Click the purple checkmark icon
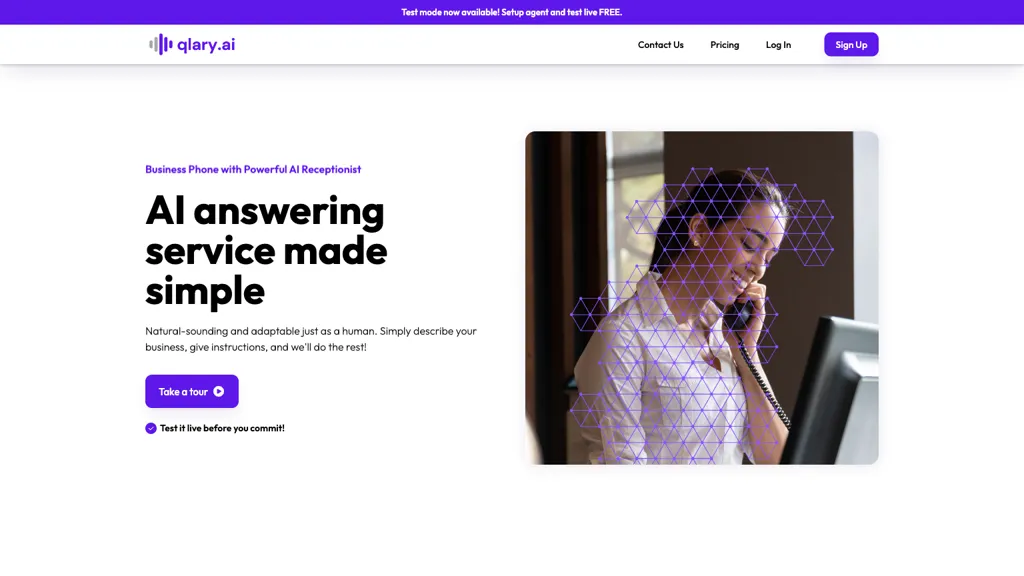Viewport: 1024px width, 576px height. tap(151, 428)
